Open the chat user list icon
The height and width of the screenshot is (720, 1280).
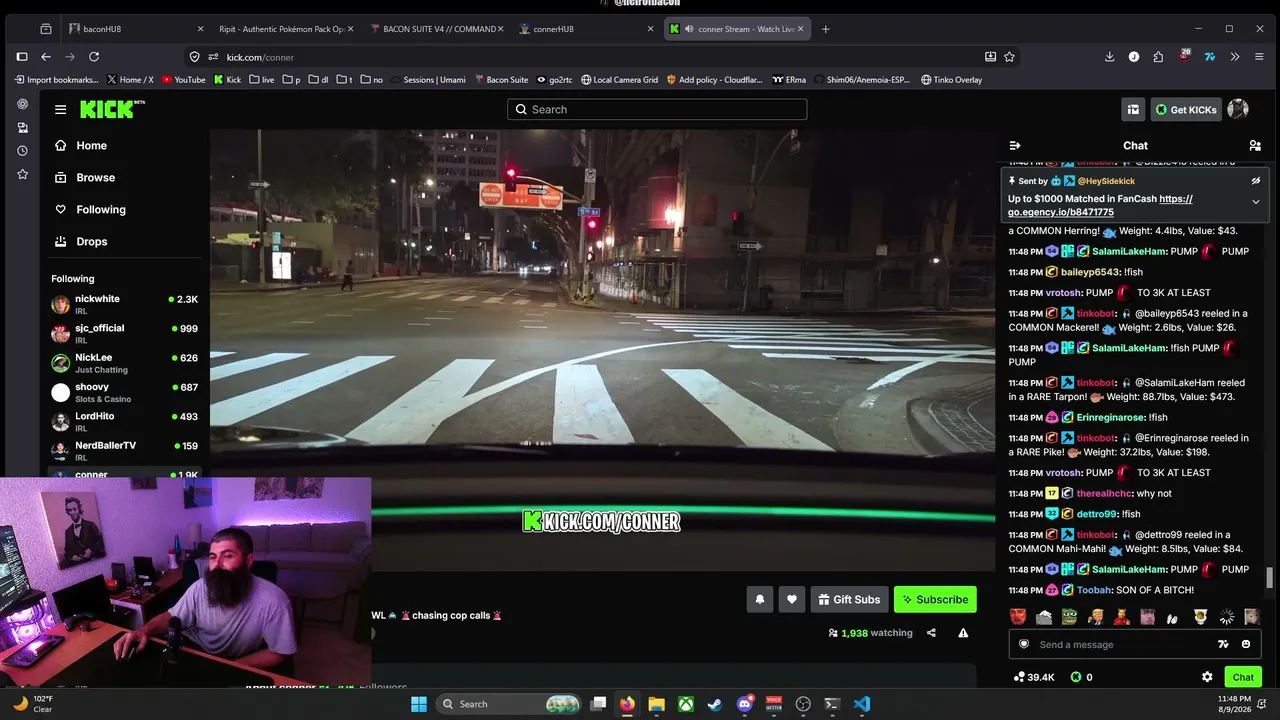pyautogui.click(x=1255, y=146)
